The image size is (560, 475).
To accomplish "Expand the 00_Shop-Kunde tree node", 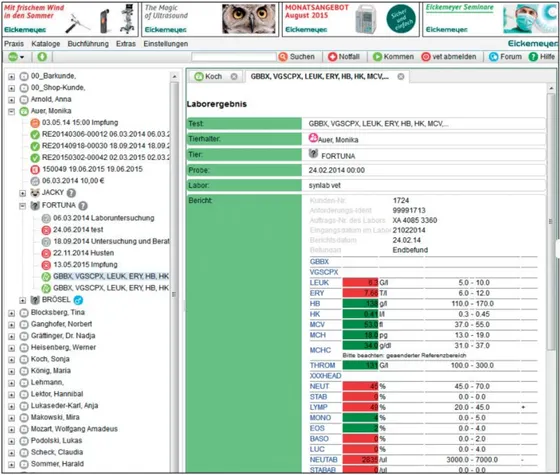I will 11,88.
